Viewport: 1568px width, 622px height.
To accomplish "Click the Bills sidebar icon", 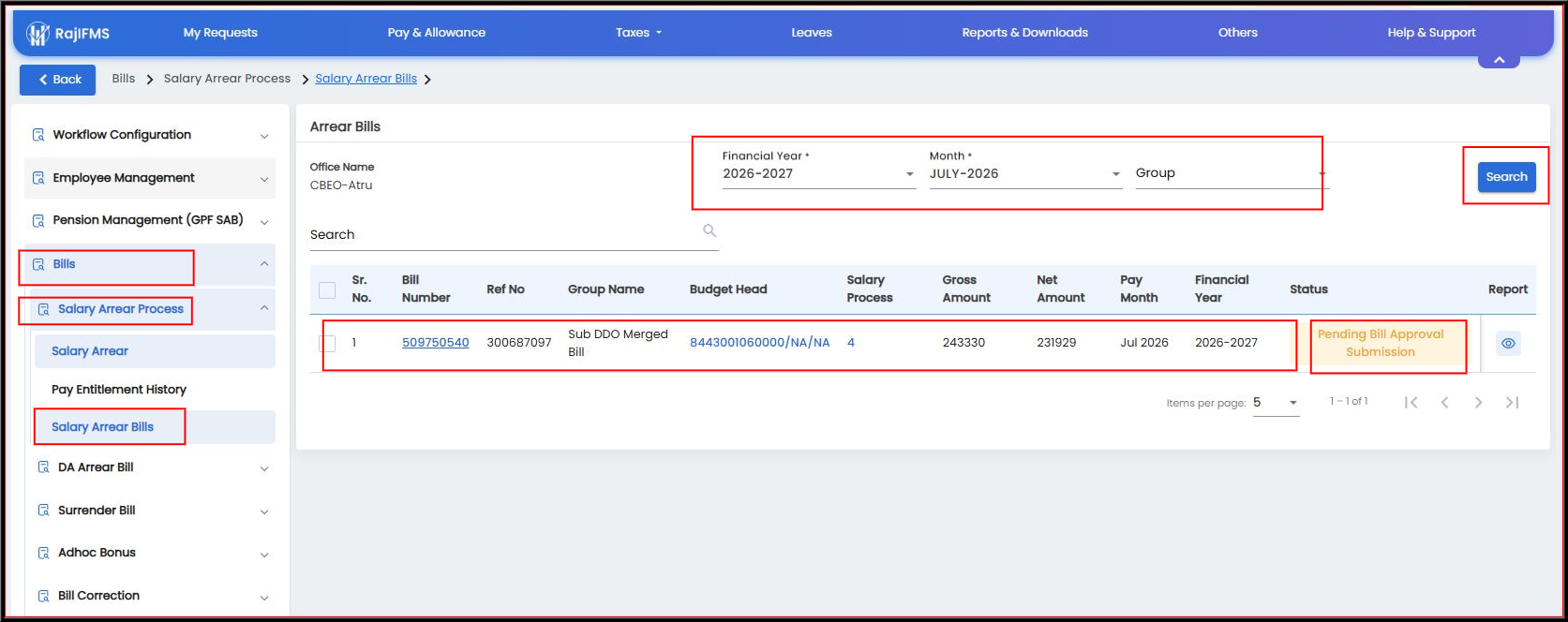I will click(38, 264).
